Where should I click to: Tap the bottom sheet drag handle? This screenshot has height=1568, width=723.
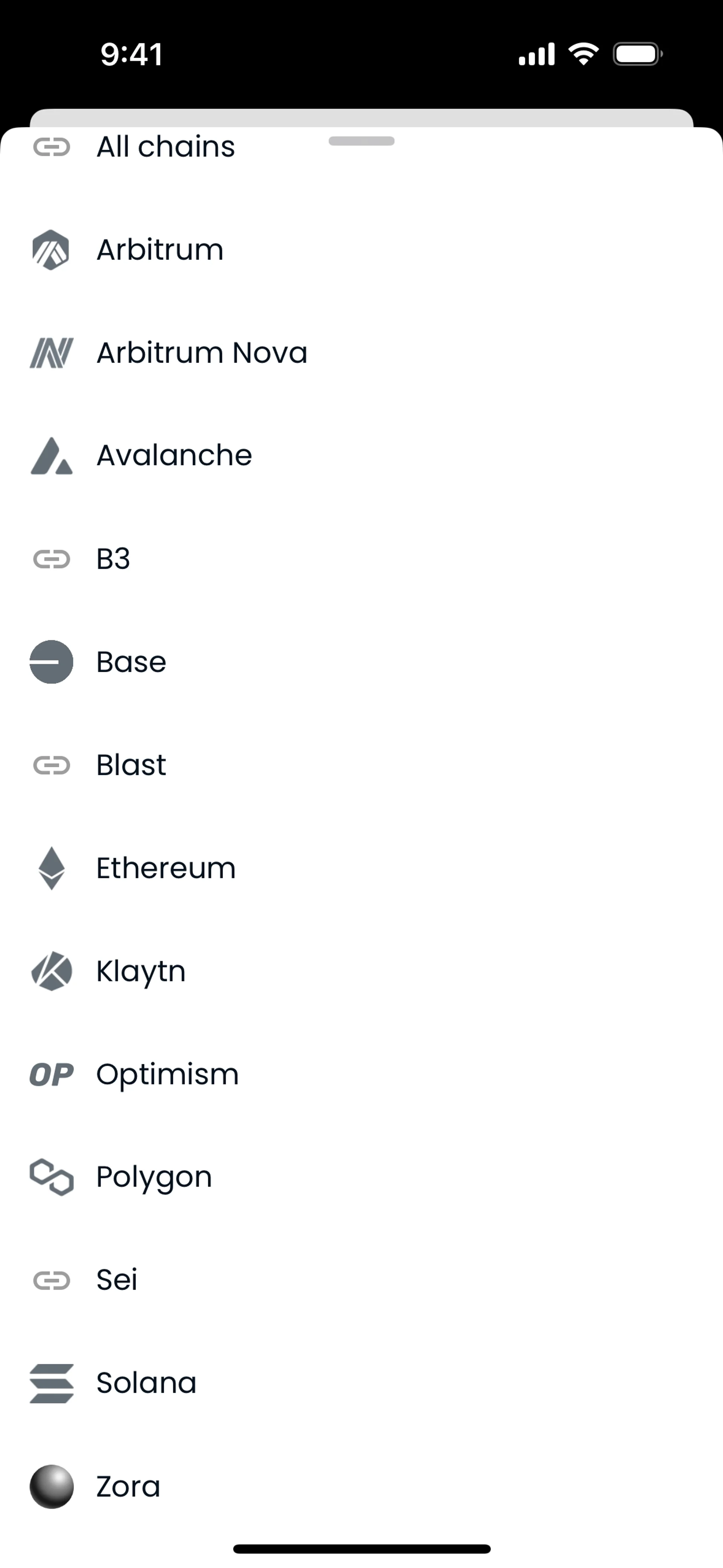(361, 141)
